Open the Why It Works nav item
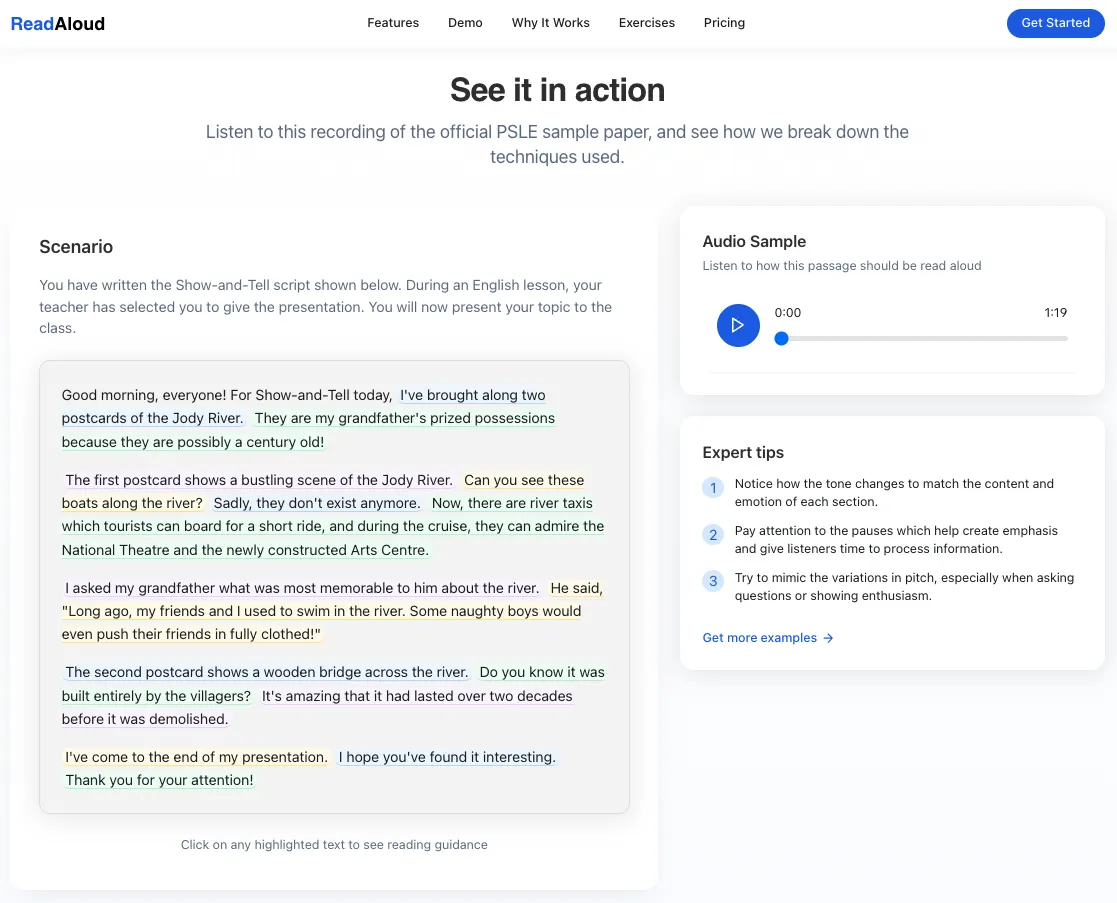This screenshot has height=903, width=1117. (x=551, y=23)
